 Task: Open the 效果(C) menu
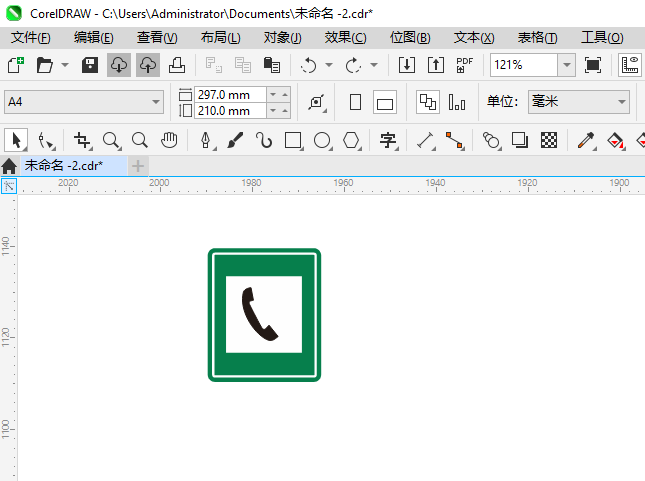click(x=345, y=37)
